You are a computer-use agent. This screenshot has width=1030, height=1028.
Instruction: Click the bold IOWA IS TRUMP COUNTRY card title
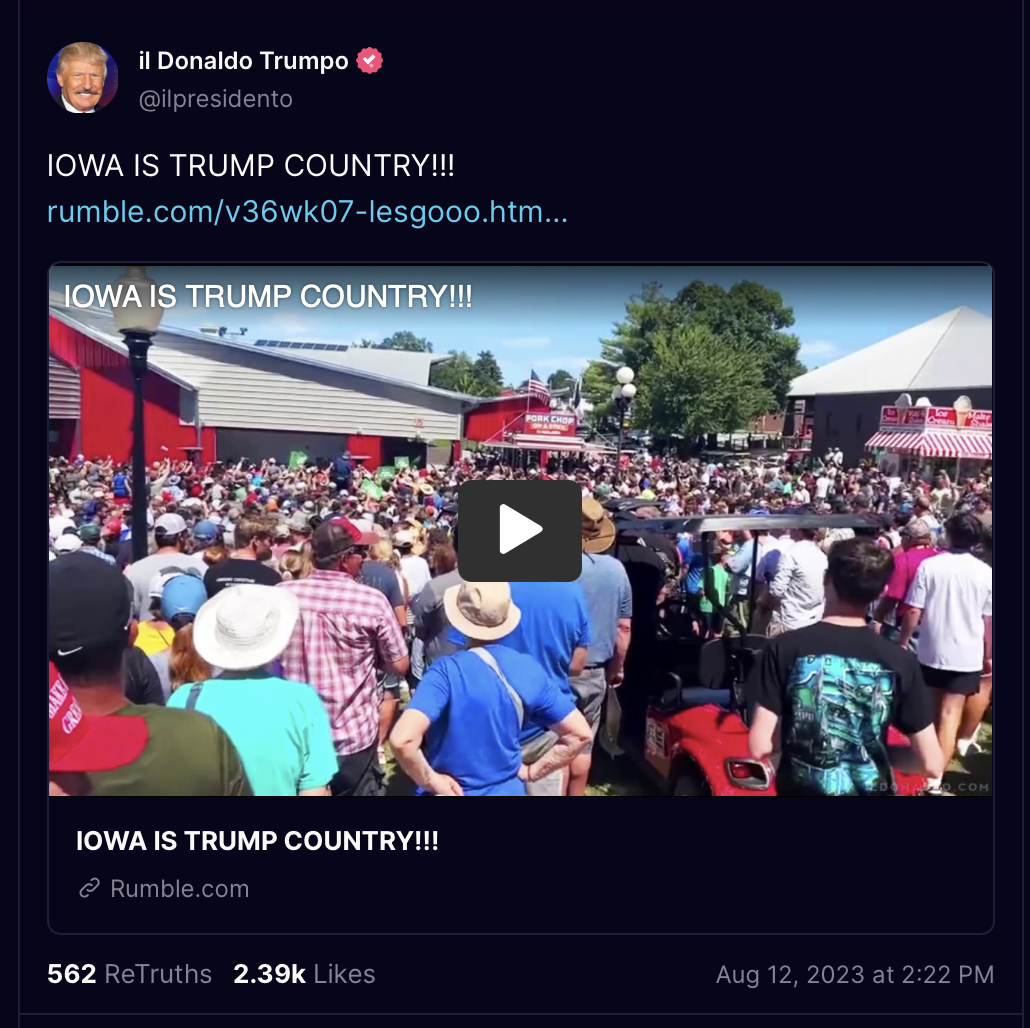[x=257, y=841]
